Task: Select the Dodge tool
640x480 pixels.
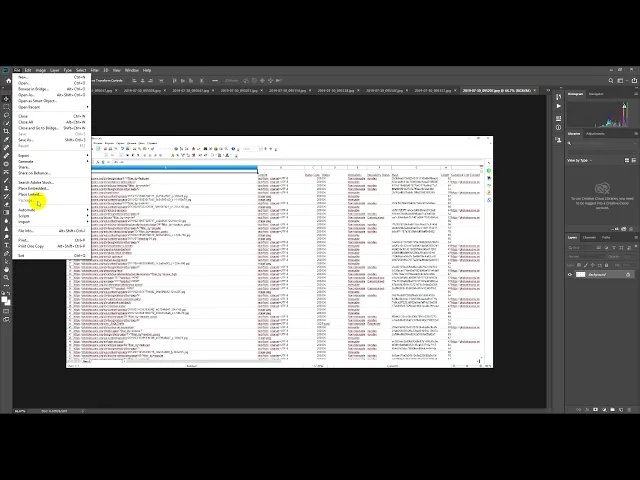Action: coord(6,237)
